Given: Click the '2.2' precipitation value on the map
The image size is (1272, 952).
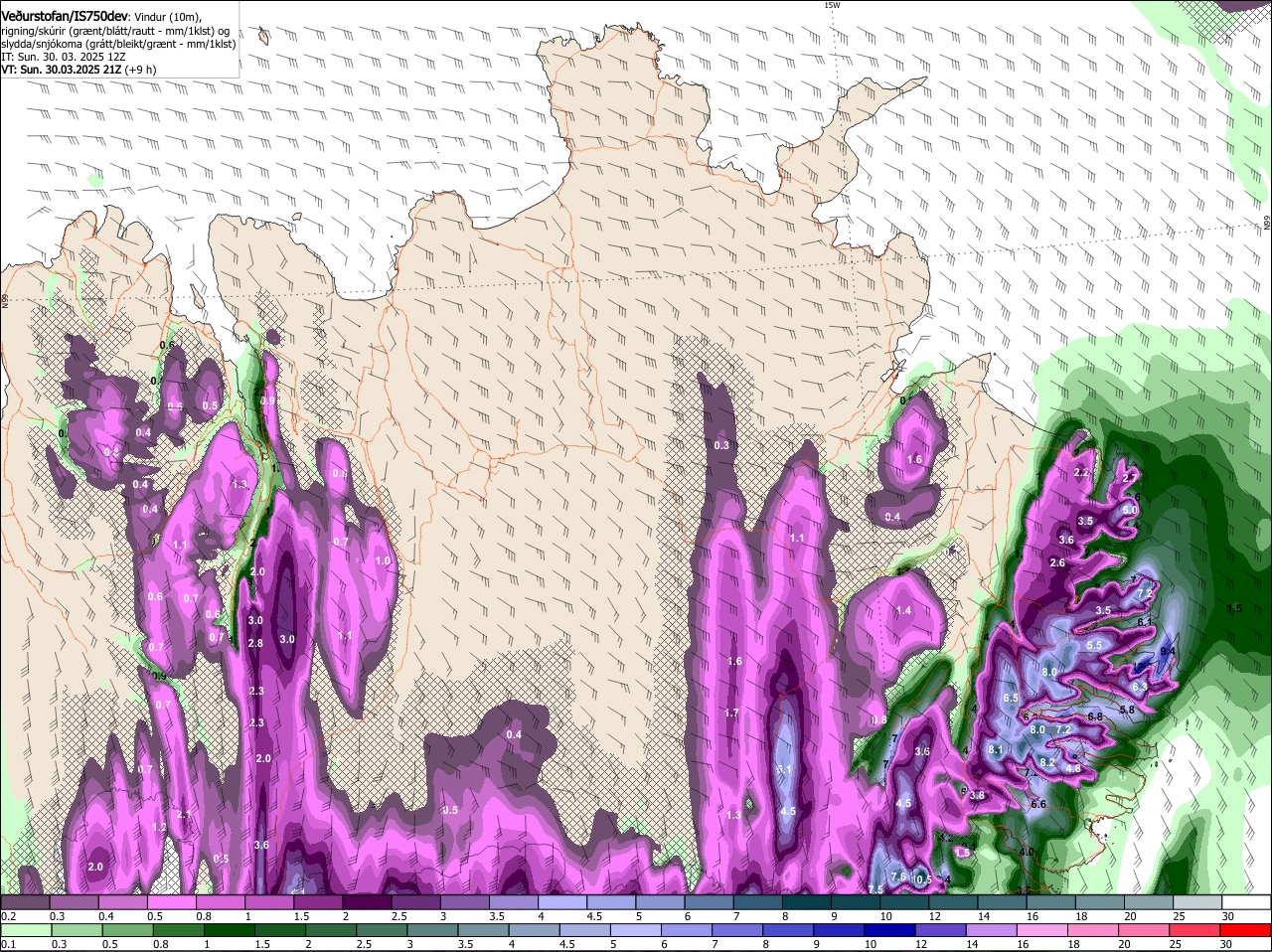Looking at the screenshot, I should tap(1082, 473).
